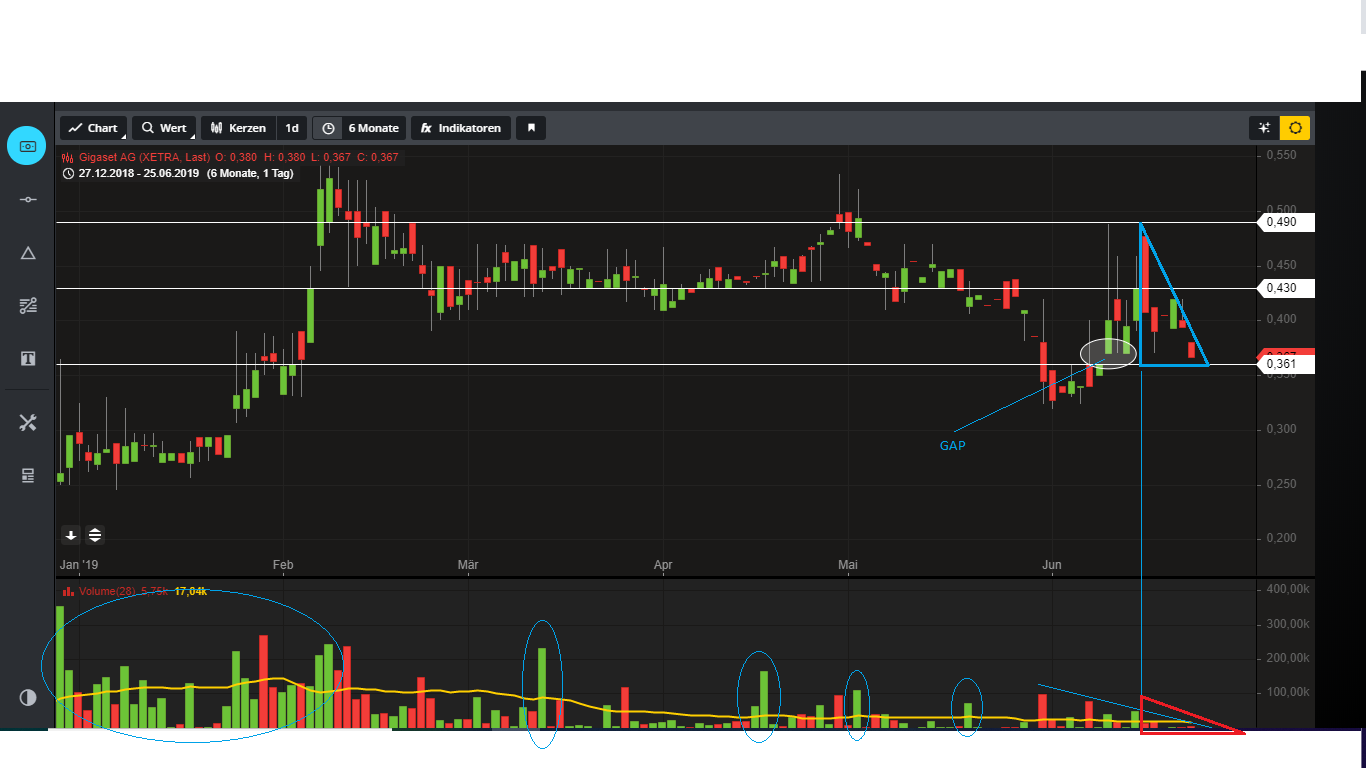Click the 0,430 price level label
1366x768 pixels.
pyautogui.click(x=1285, y=288)
